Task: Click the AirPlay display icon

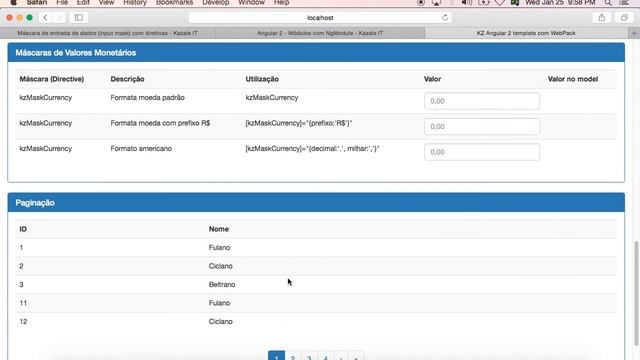Action: click(x=436, y=2)
